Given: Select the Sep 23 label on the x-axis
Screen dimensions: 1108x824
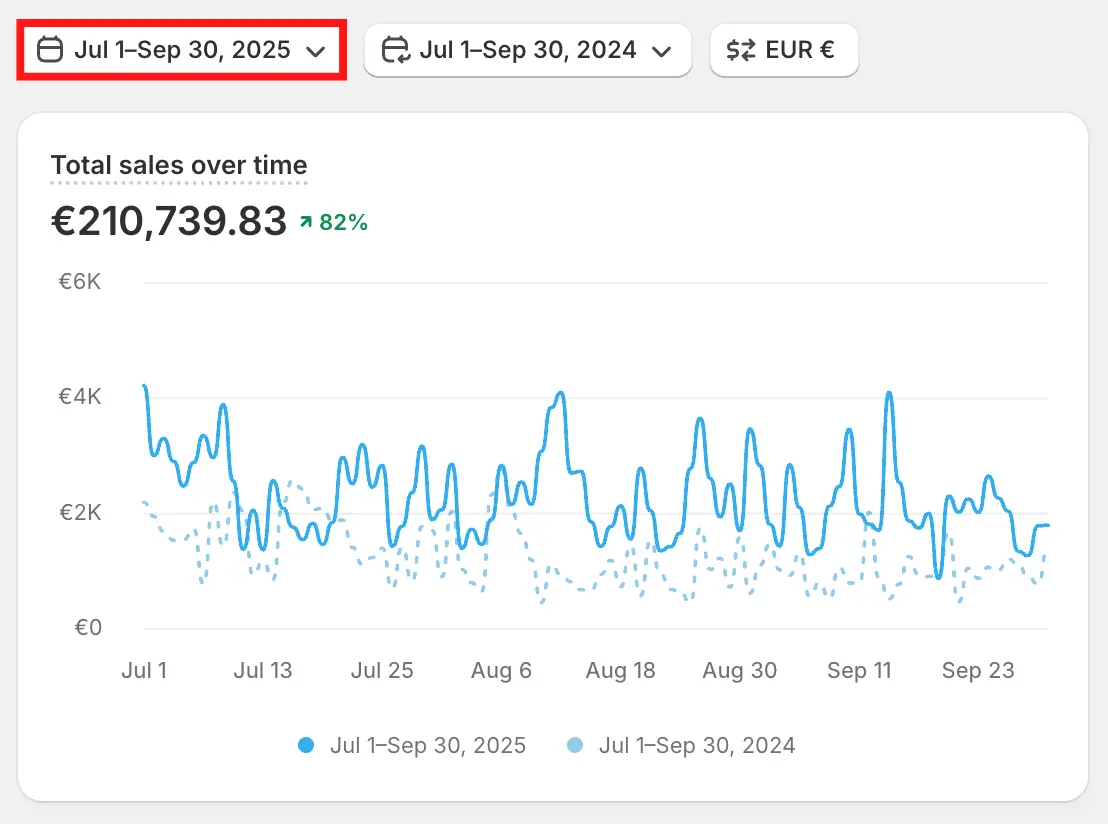Looking at the screenshot, I should tap(978, 670).
